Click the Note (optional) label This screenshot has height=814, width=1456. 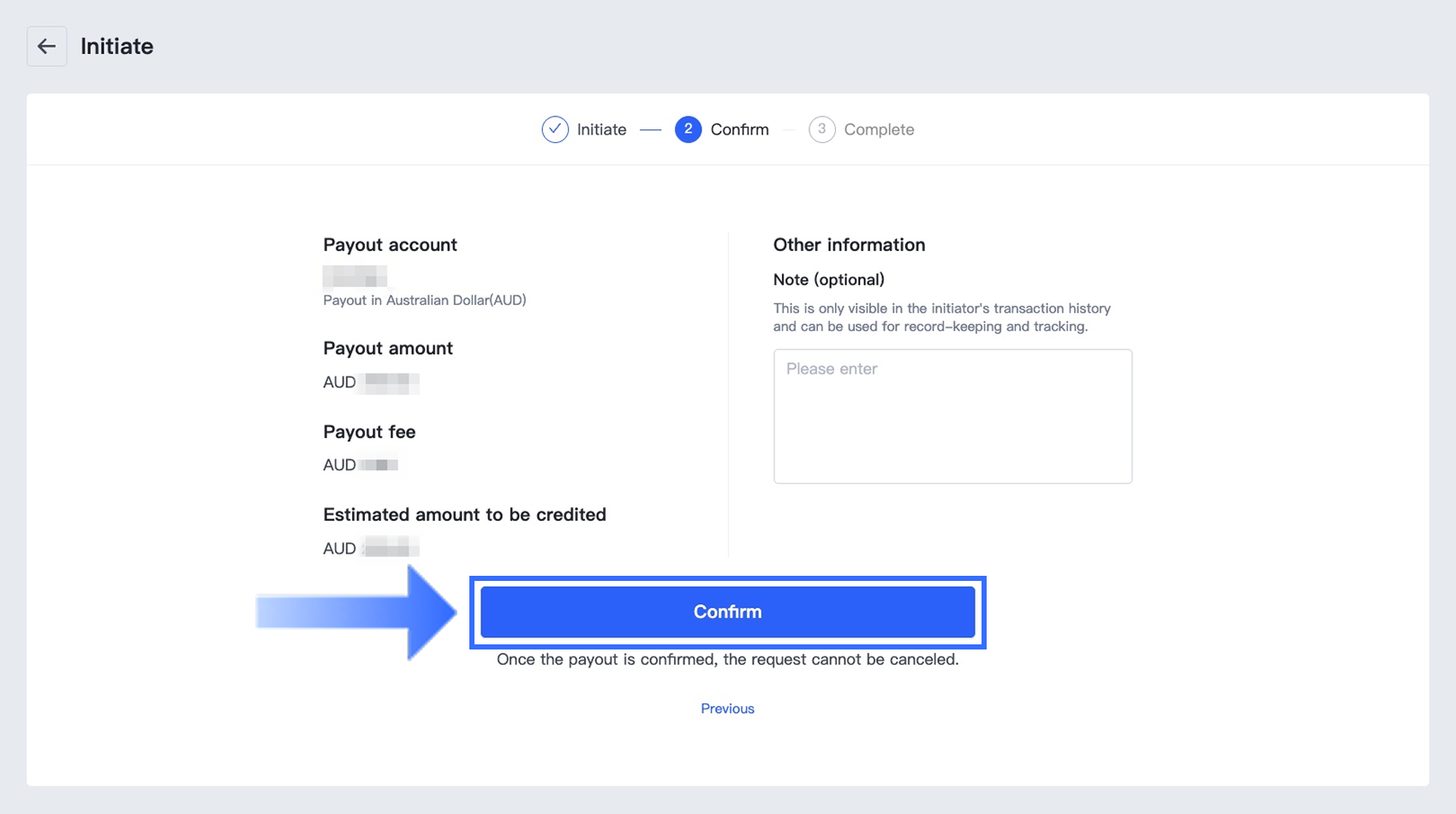[828, 279]
